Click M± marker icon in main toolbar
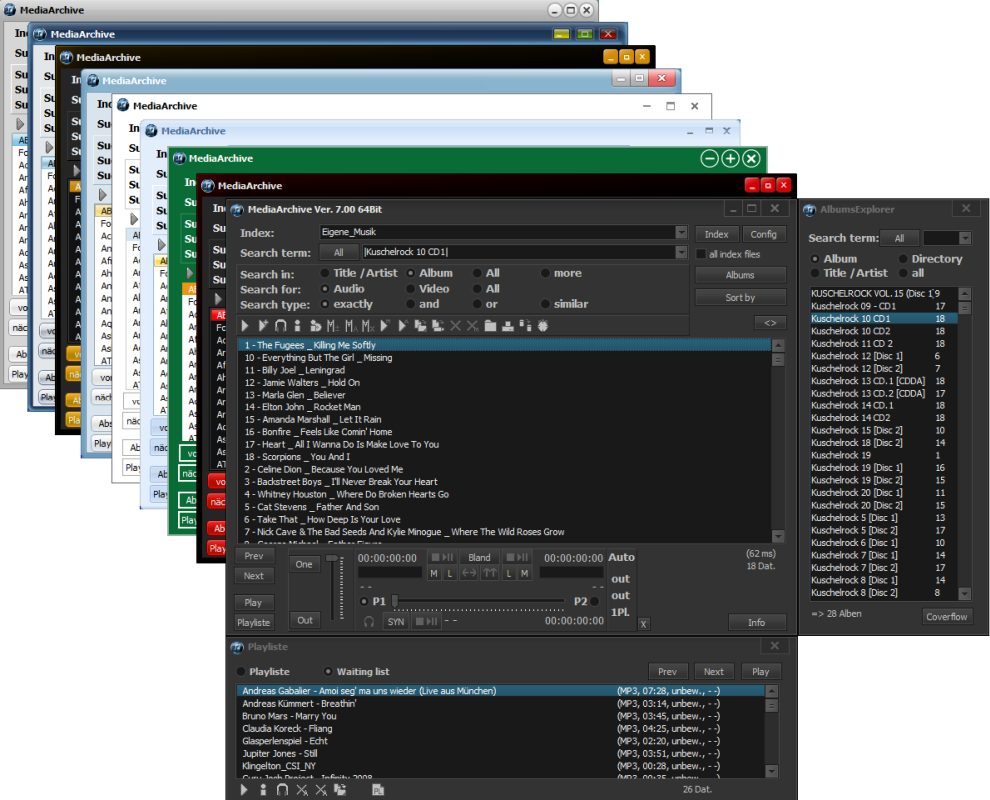The width and height of the screenshot is (990, 800). (333, 326)
